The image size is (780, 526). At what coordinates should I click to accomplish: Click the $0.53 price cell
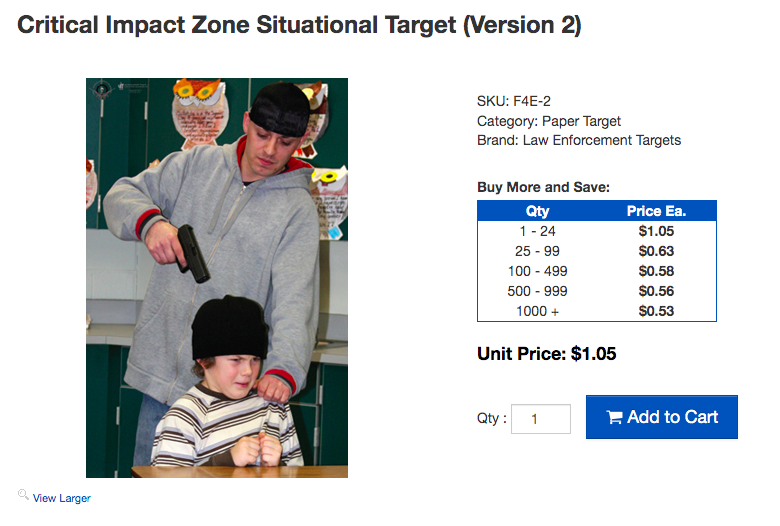656,311
